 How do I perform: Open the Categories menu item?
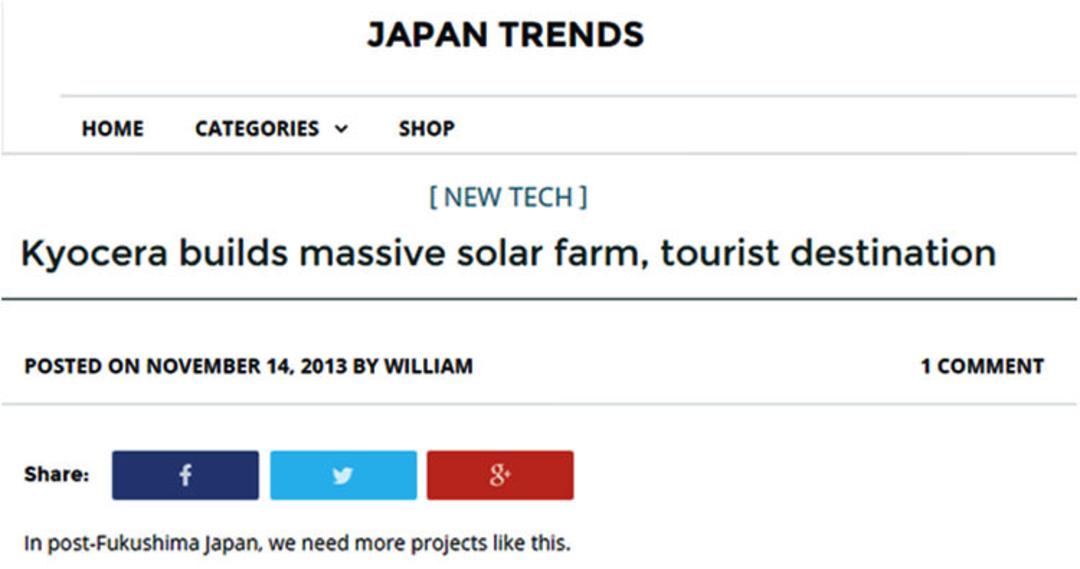point(257,128)
